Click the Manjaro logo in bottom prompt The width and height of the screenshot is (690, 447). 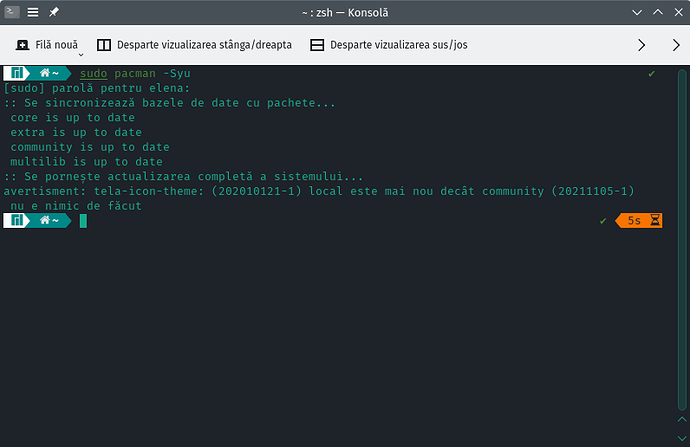(x=17, y=220)
